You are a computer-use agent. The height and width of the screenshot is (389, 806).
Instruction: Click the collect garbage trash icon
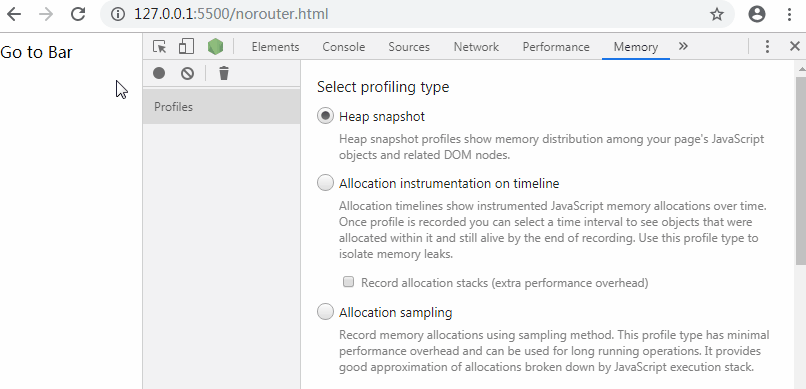[x=224, y=73]
